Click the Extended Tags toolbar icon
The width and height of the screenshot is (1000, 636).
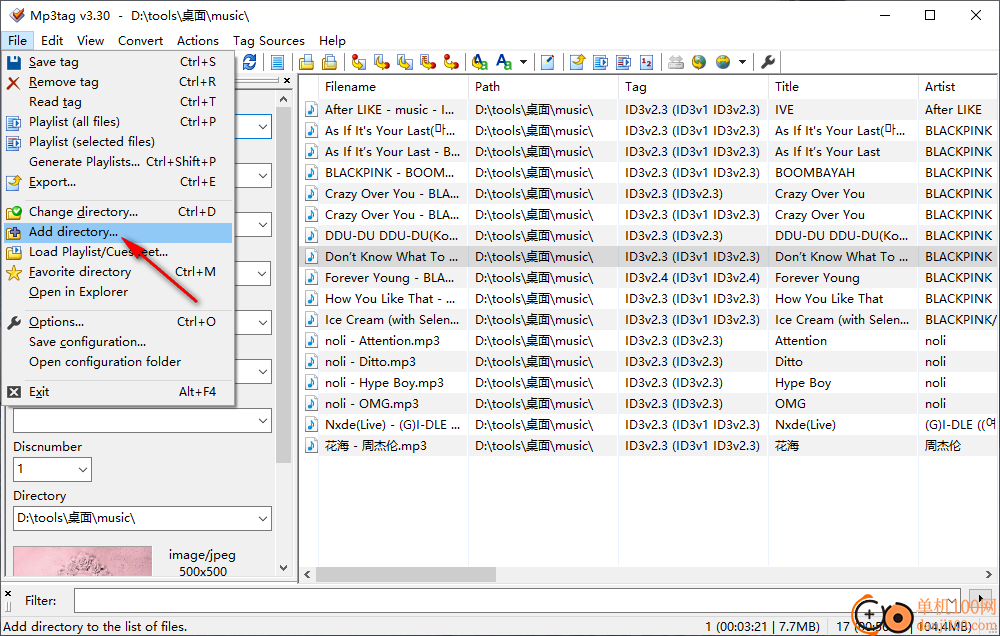point(547,62)
